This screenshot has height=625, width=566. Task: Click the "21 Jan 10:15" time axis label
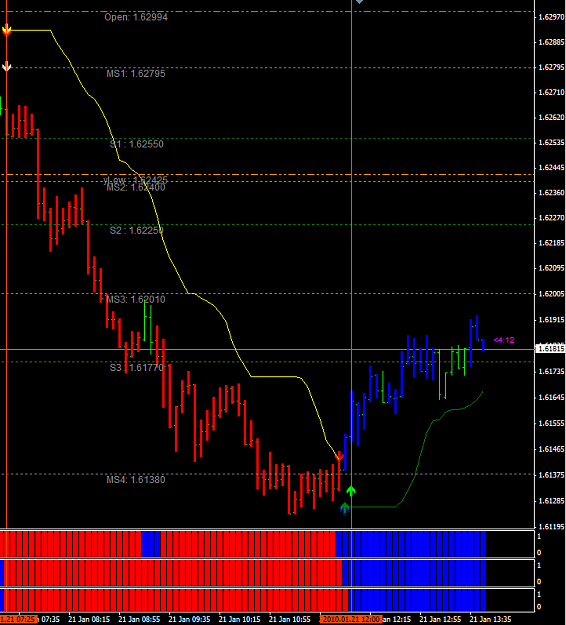[240, 619]
